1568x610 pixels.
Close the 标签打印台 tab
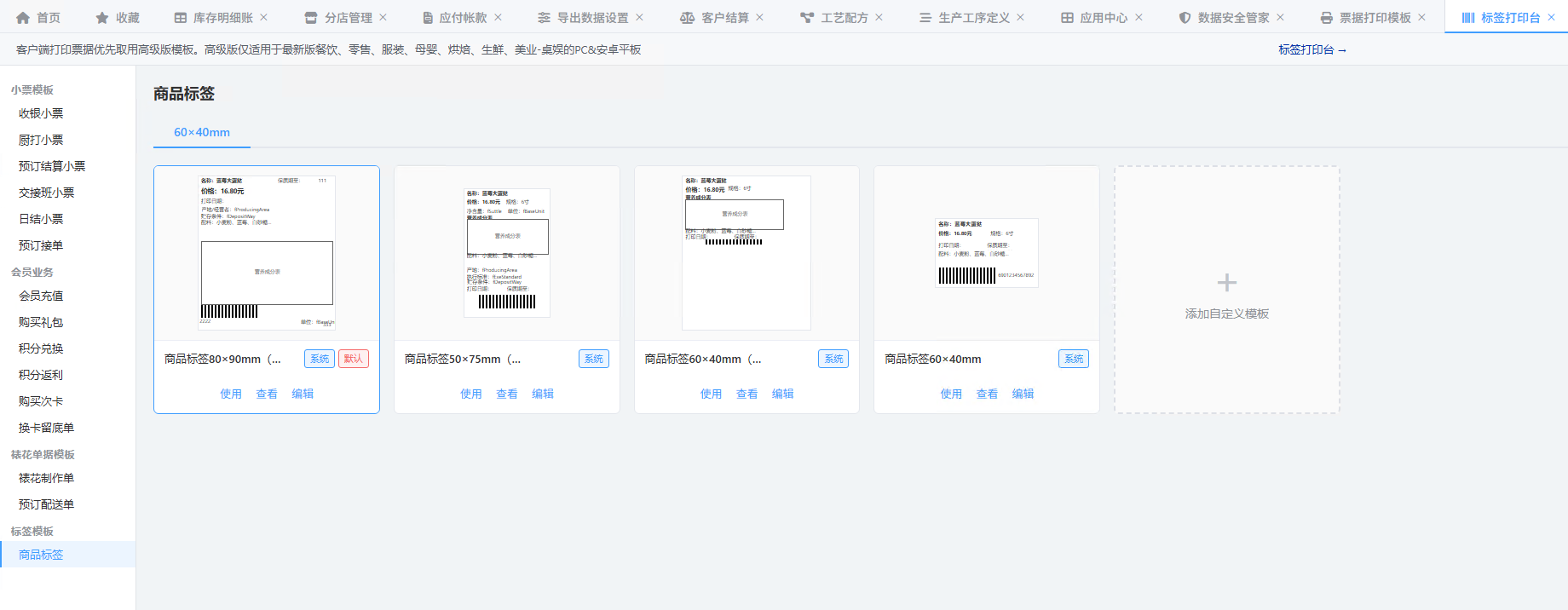[x=1551, y=17]
